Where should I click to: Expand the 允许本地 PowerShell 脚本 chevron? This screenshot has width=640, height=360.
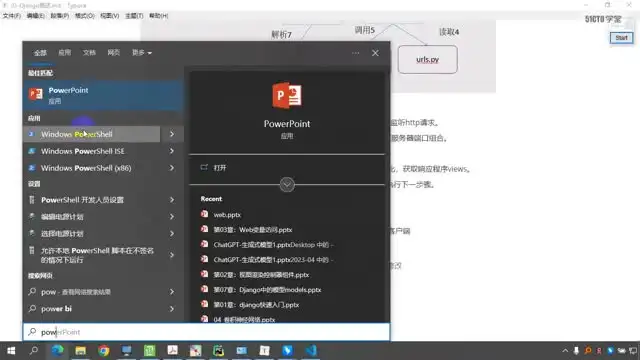[x=172, y=255]
